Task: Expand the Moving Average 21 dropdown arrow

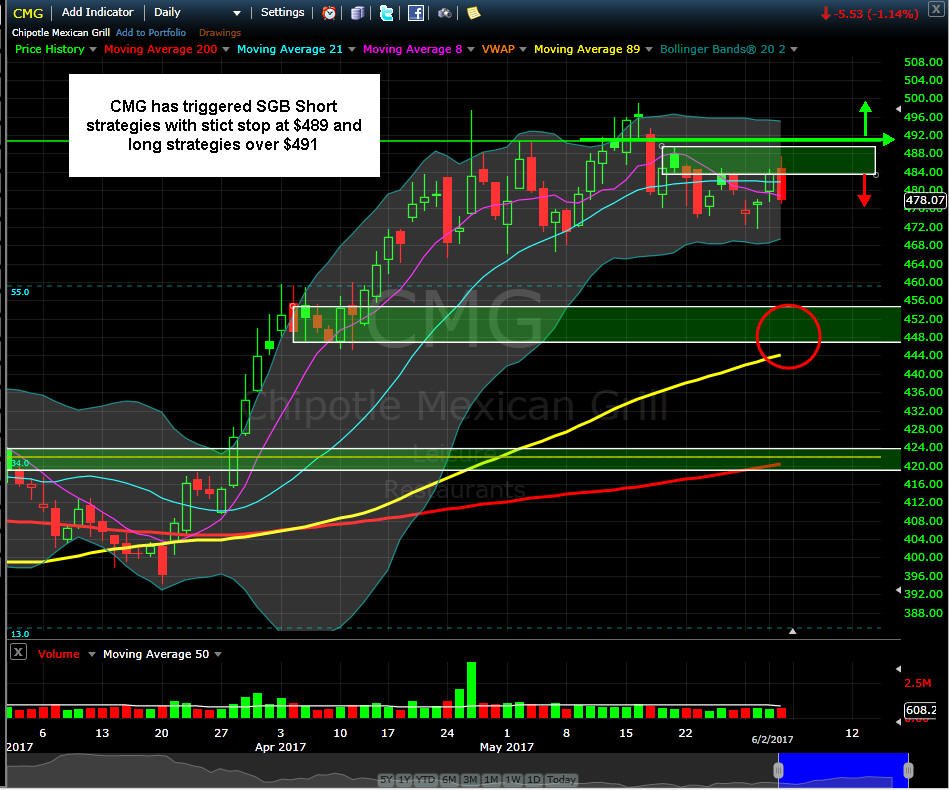Action: coord(352,49)
